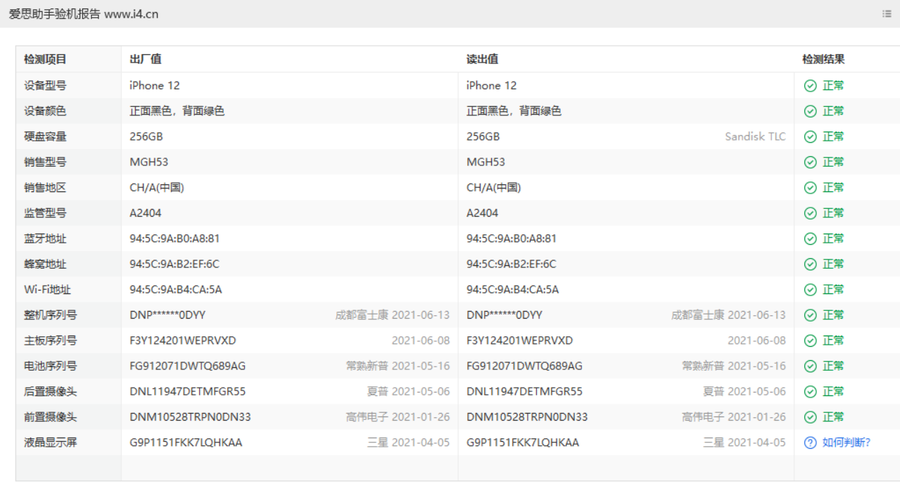Screen dimensions: 900x484
Task: Select read value F3Y124201WEPRVXD
Action: [x=519, y=340]
